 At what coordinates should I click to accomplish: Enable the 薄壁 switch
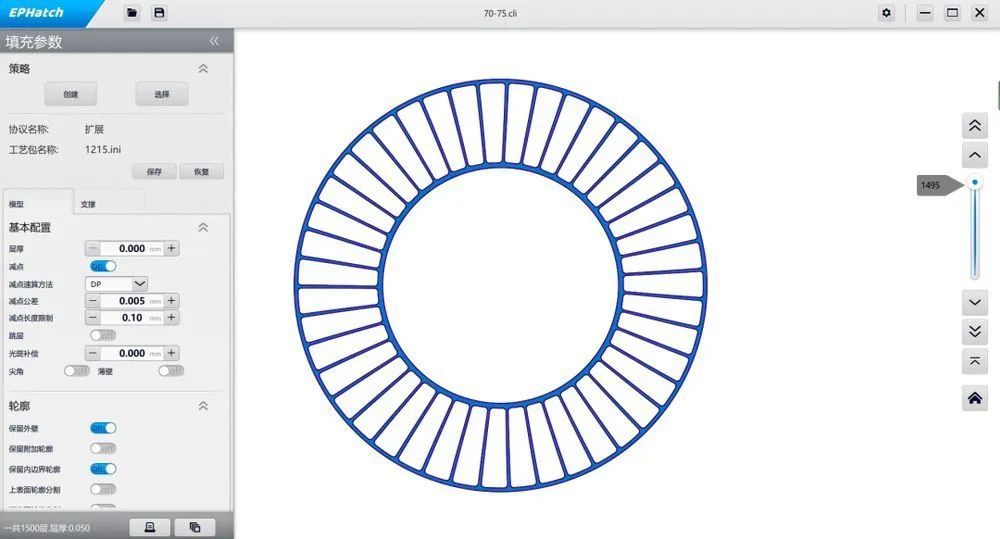pos(172,371)
